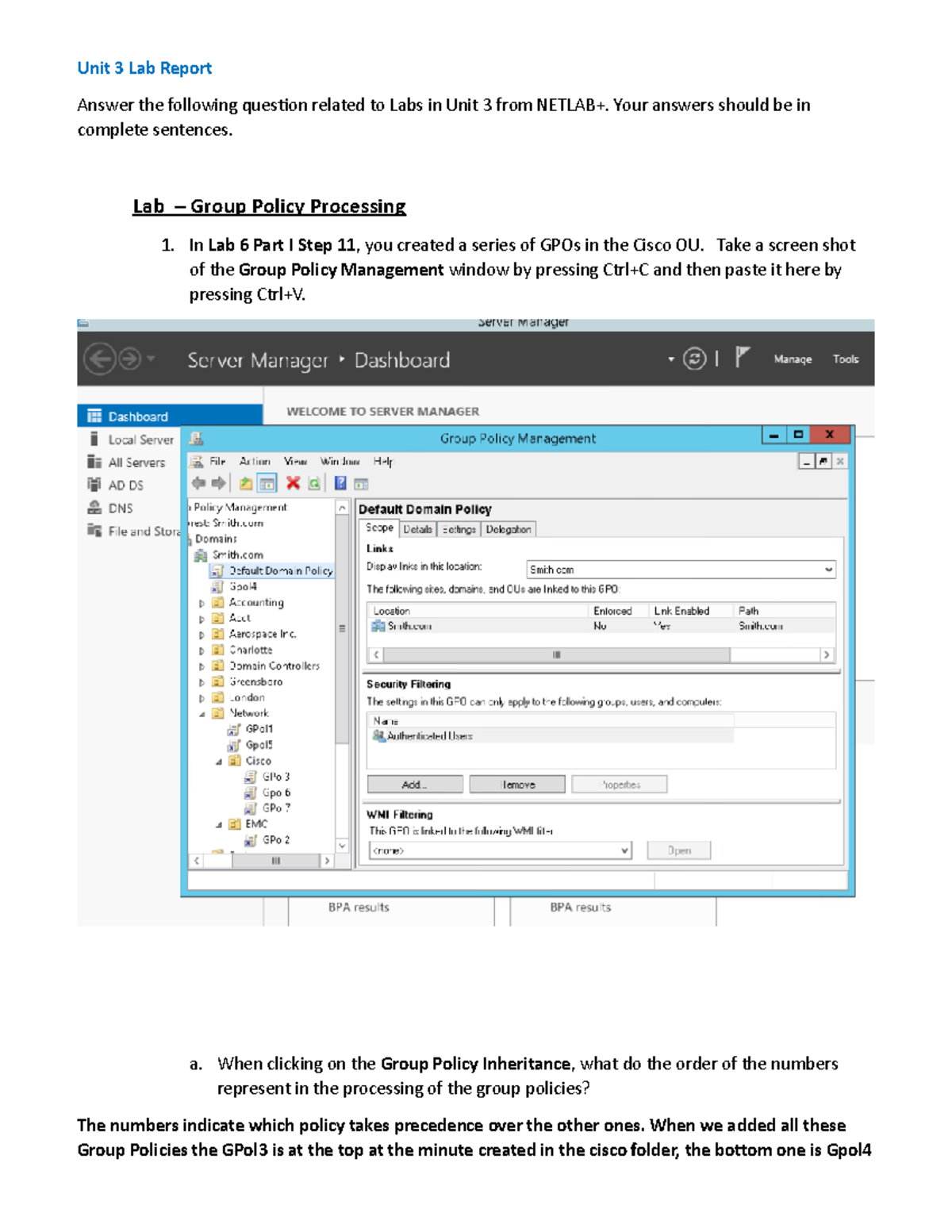Viewport: 952px width, 1232px height.
Task: Open the 'Display links in this location' dropdown
Action: coord(828,569)
